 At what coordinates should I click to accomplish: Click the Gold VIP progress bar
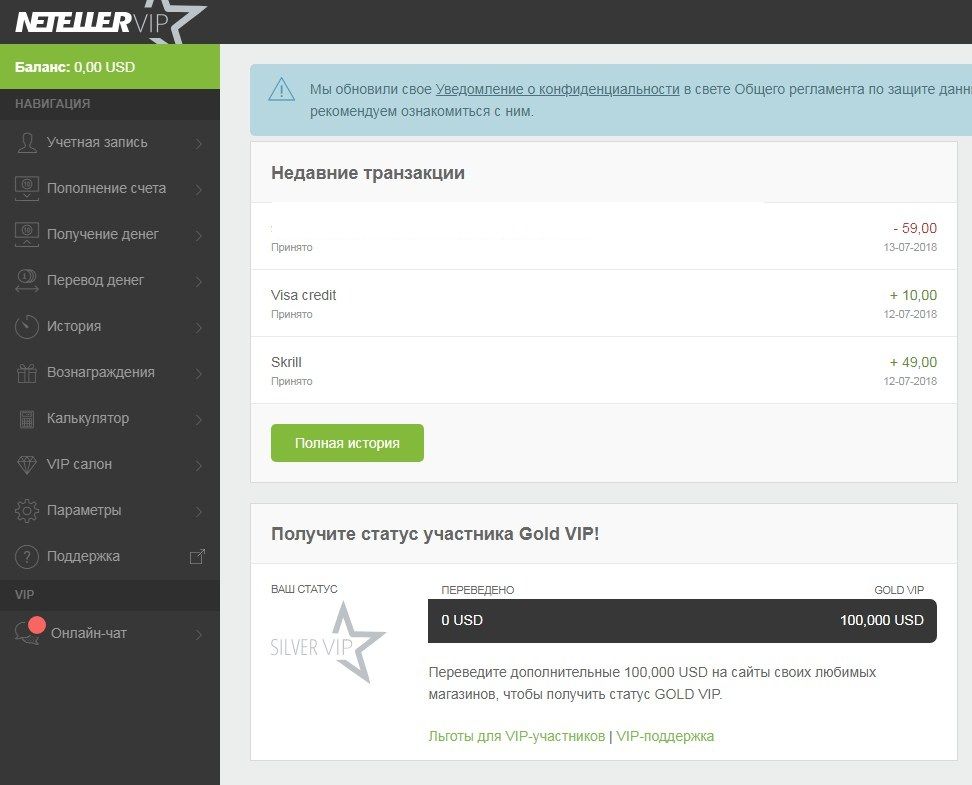[682, 620]
